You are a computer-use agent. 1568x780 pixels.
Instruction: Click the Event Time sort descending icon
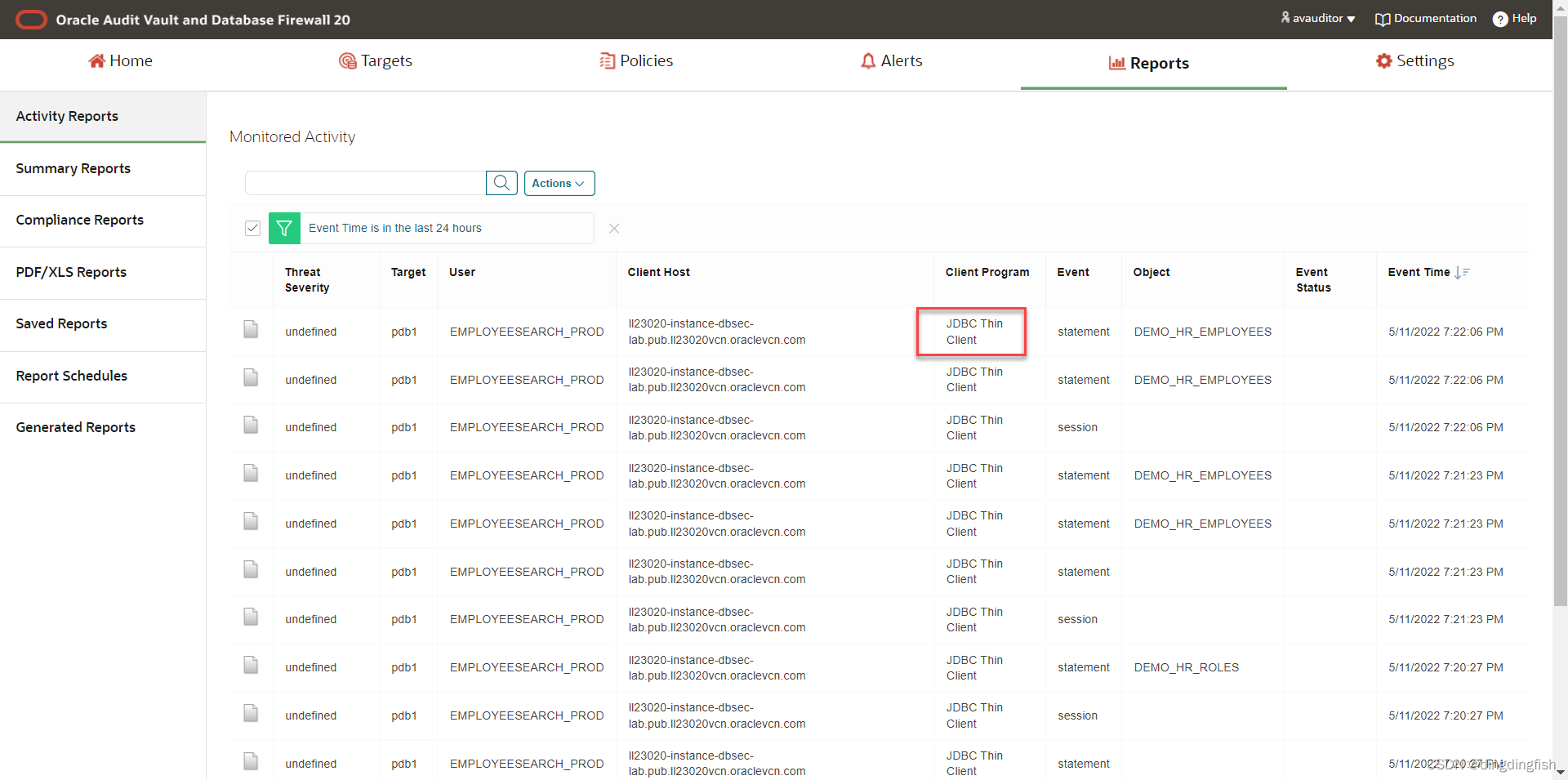click(x=1462, y=273)
